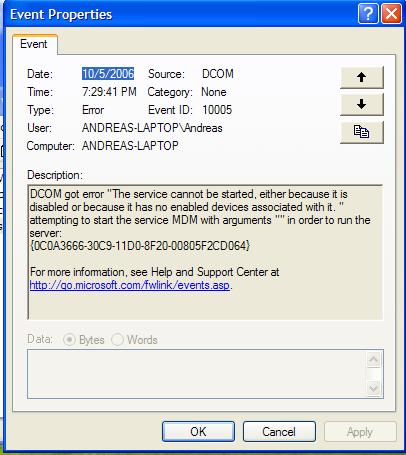This screenshot has width=406, height=455.
Task: Click the Event ID value 10005
Action: pyautogui.click(x=217, y=110)
